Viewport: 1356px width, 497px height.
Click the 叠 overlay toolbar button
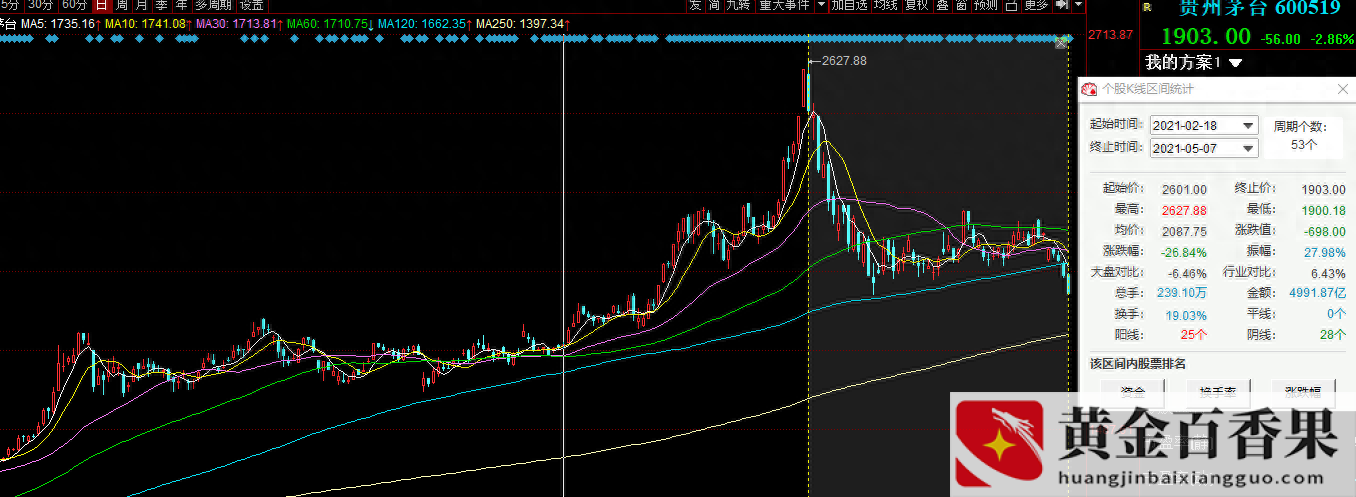[x=942, y=5]
